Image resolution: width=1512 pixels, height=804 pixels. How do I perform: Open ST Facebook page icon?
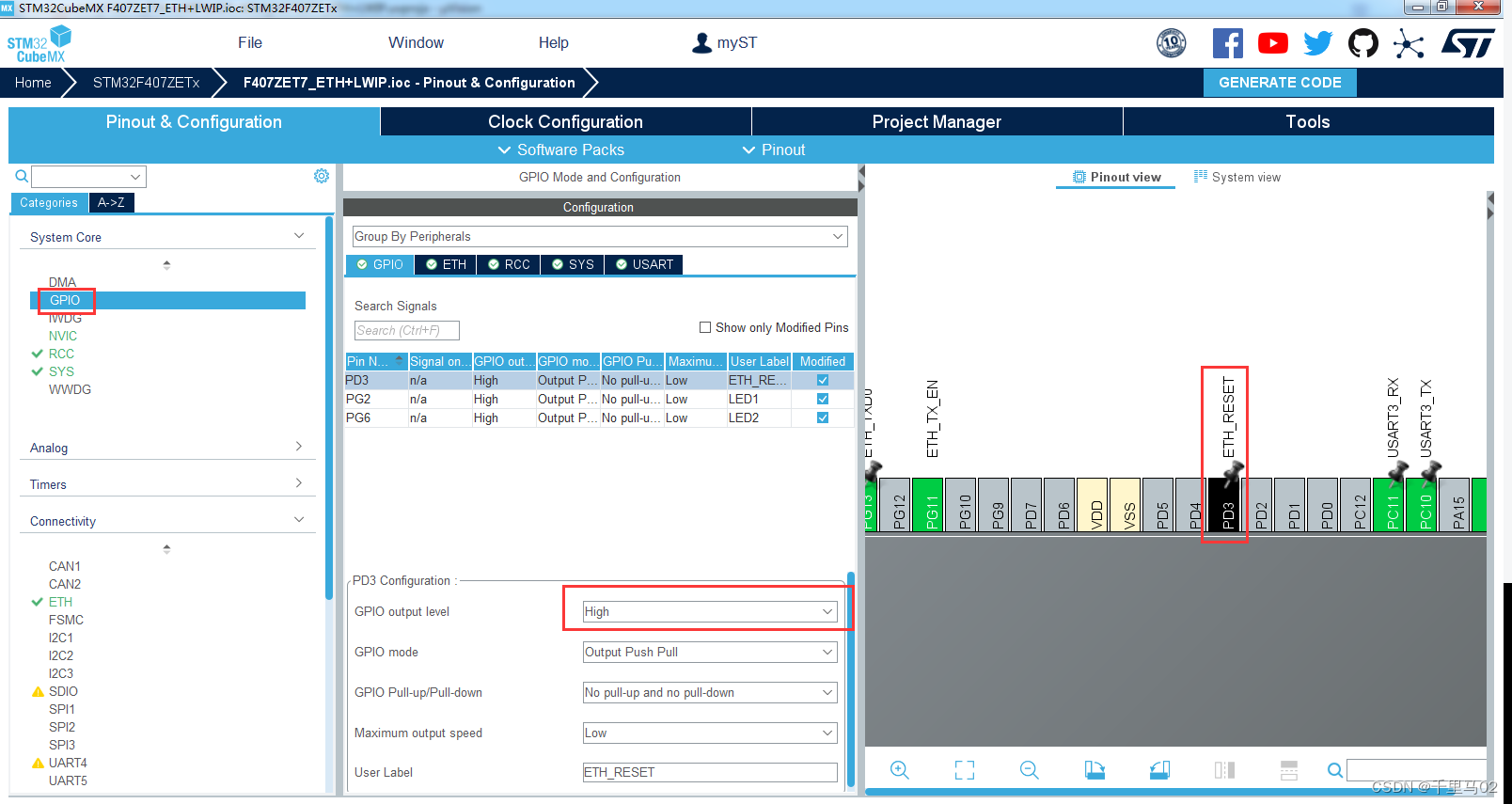(1228, 43)
